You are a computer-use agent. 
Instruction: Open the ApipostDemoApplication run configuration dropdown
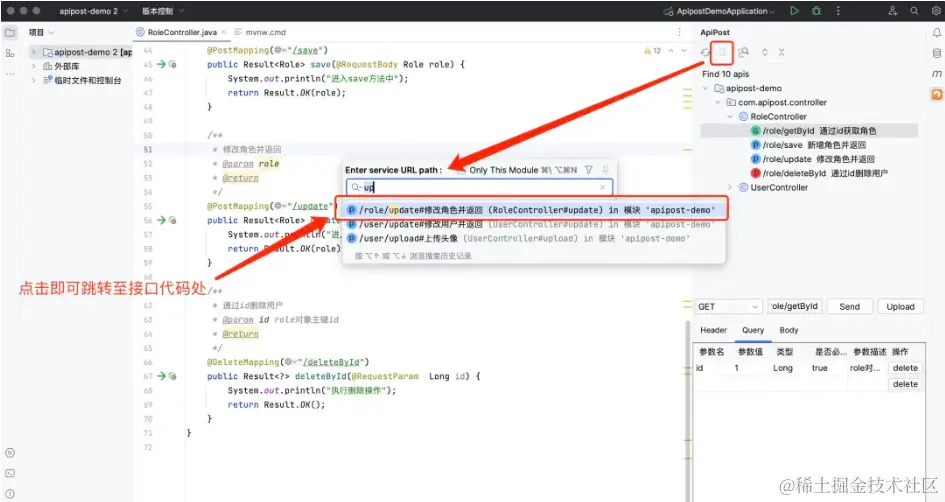point(718,11)
